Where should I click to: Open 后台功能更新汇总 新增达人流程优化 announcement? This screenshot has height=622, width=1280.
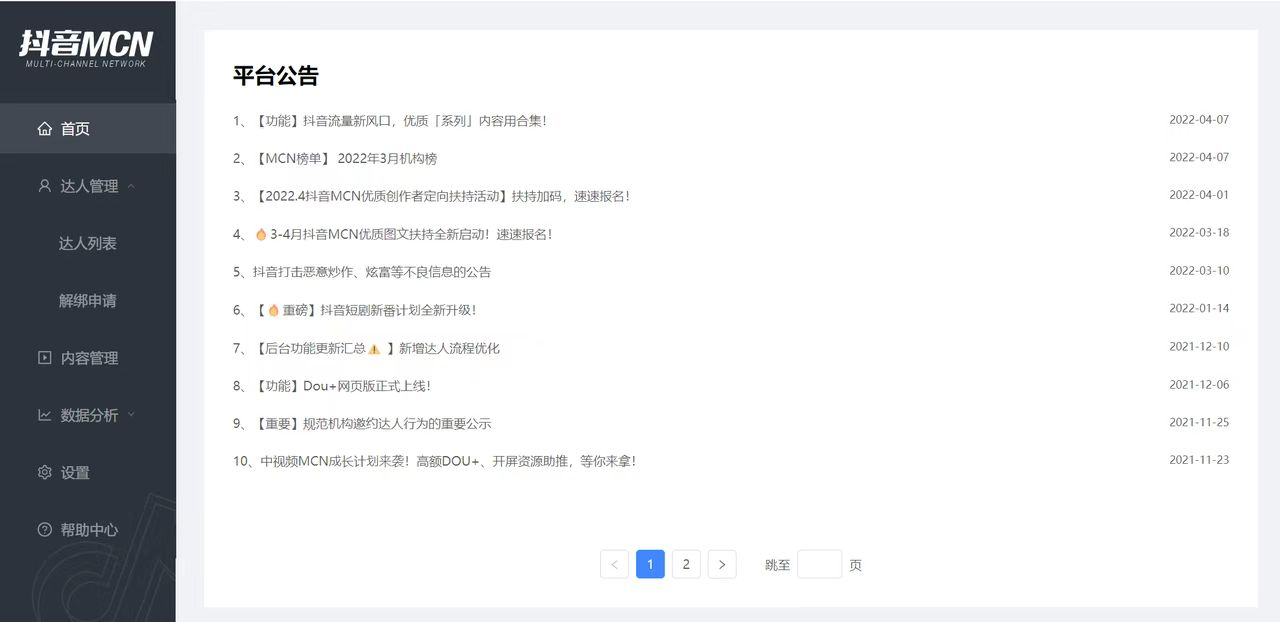[366, 348]
